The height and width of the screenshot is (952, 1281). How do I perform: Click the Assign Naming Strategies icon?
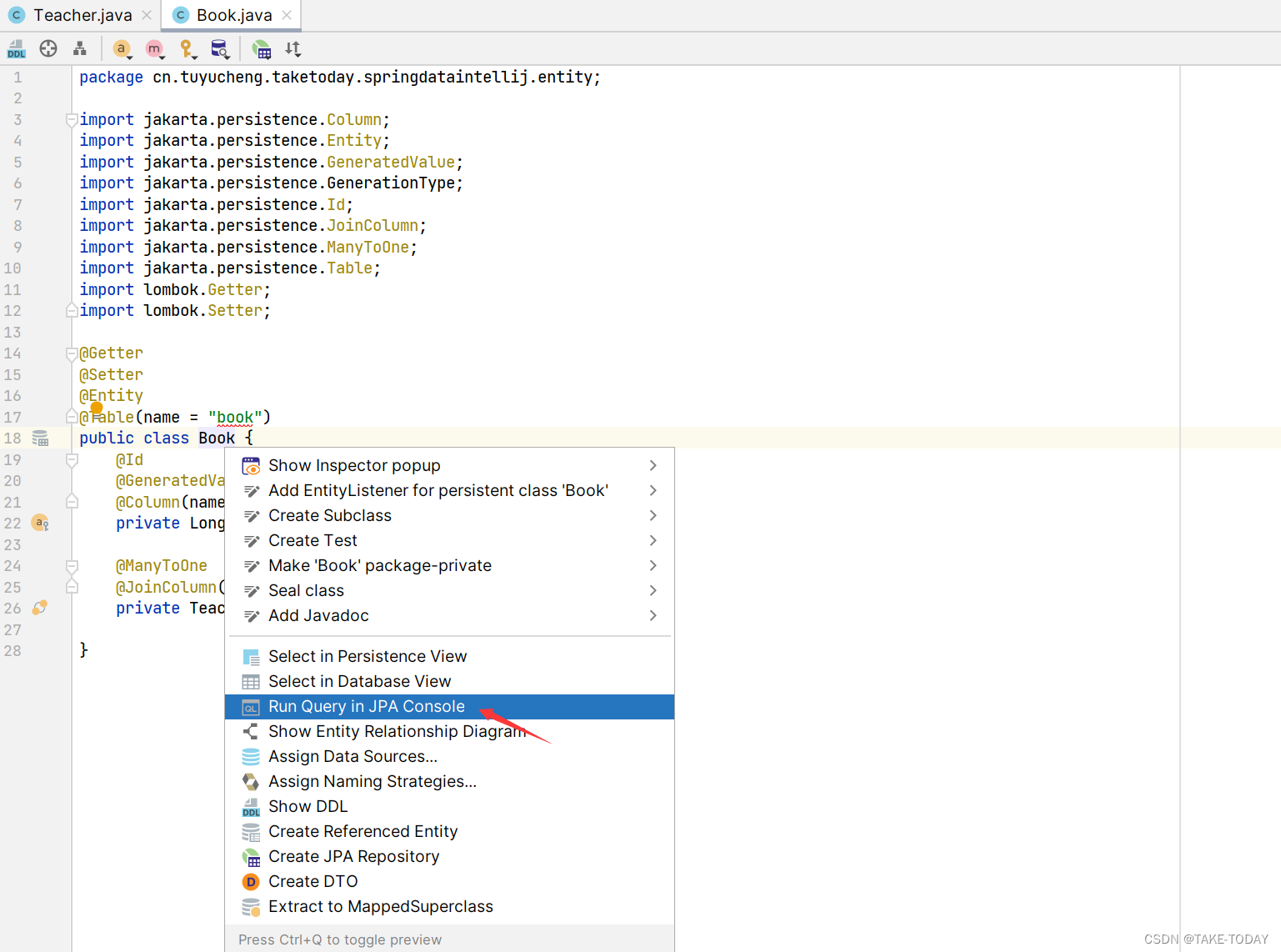(251, 782)
